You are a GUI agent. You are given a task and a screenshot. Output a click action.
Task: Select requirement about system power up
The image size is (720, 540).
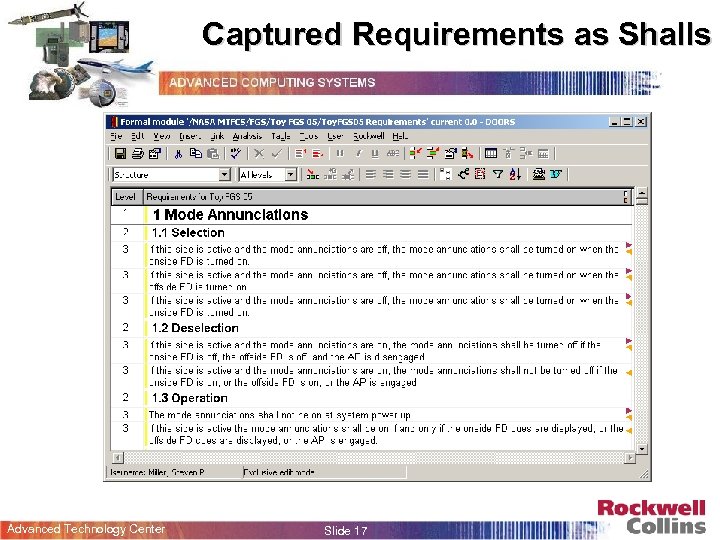coord(279,415)
